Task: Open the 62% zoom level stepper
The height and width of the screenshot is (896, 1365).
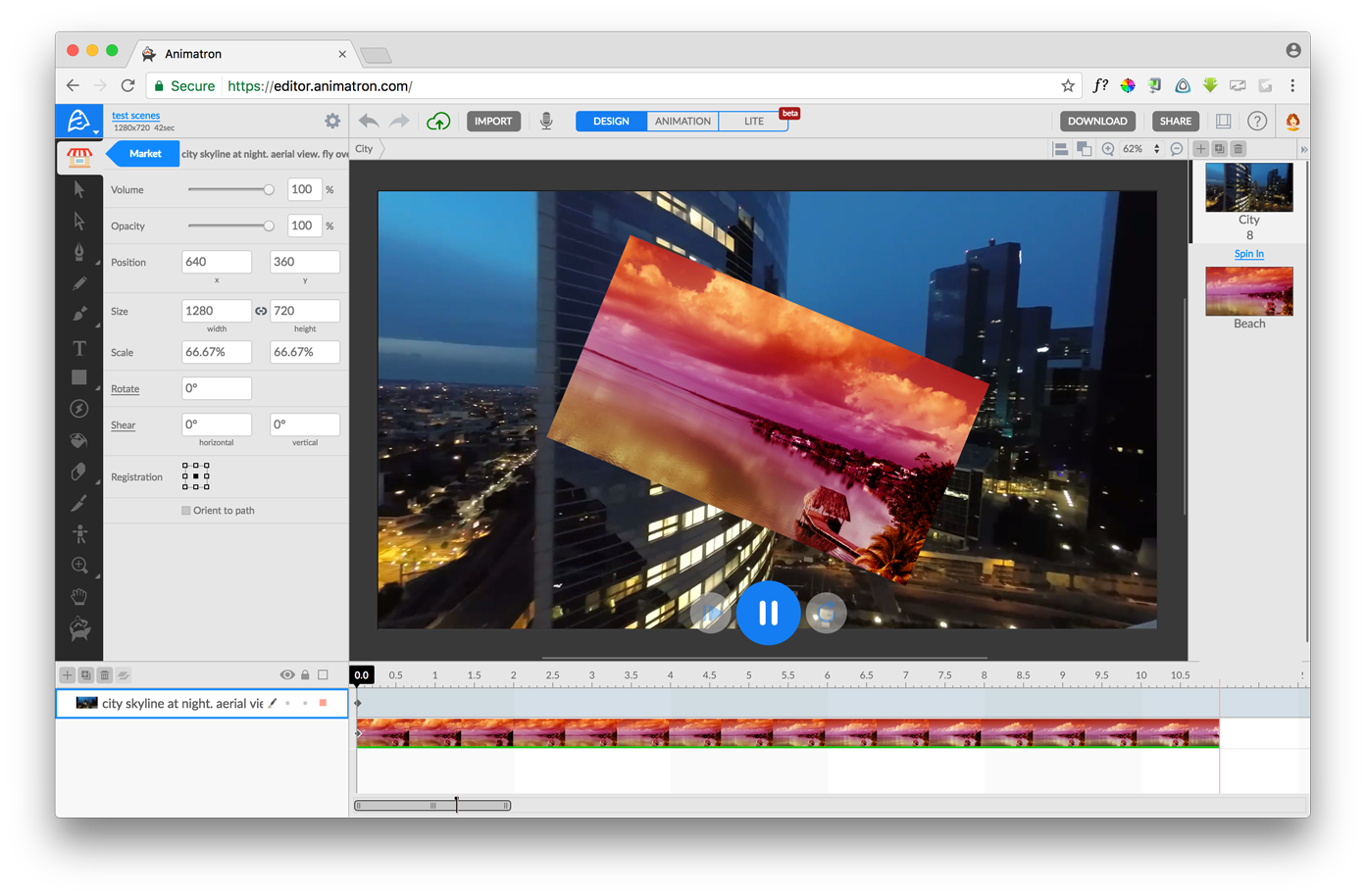Action: [1157, 149]
